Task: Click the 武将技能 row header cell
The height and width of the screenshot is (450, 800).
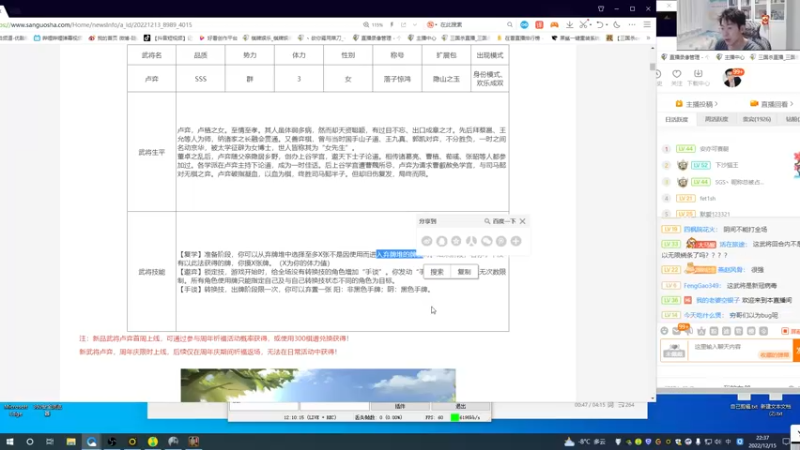Action: point(152,272)
